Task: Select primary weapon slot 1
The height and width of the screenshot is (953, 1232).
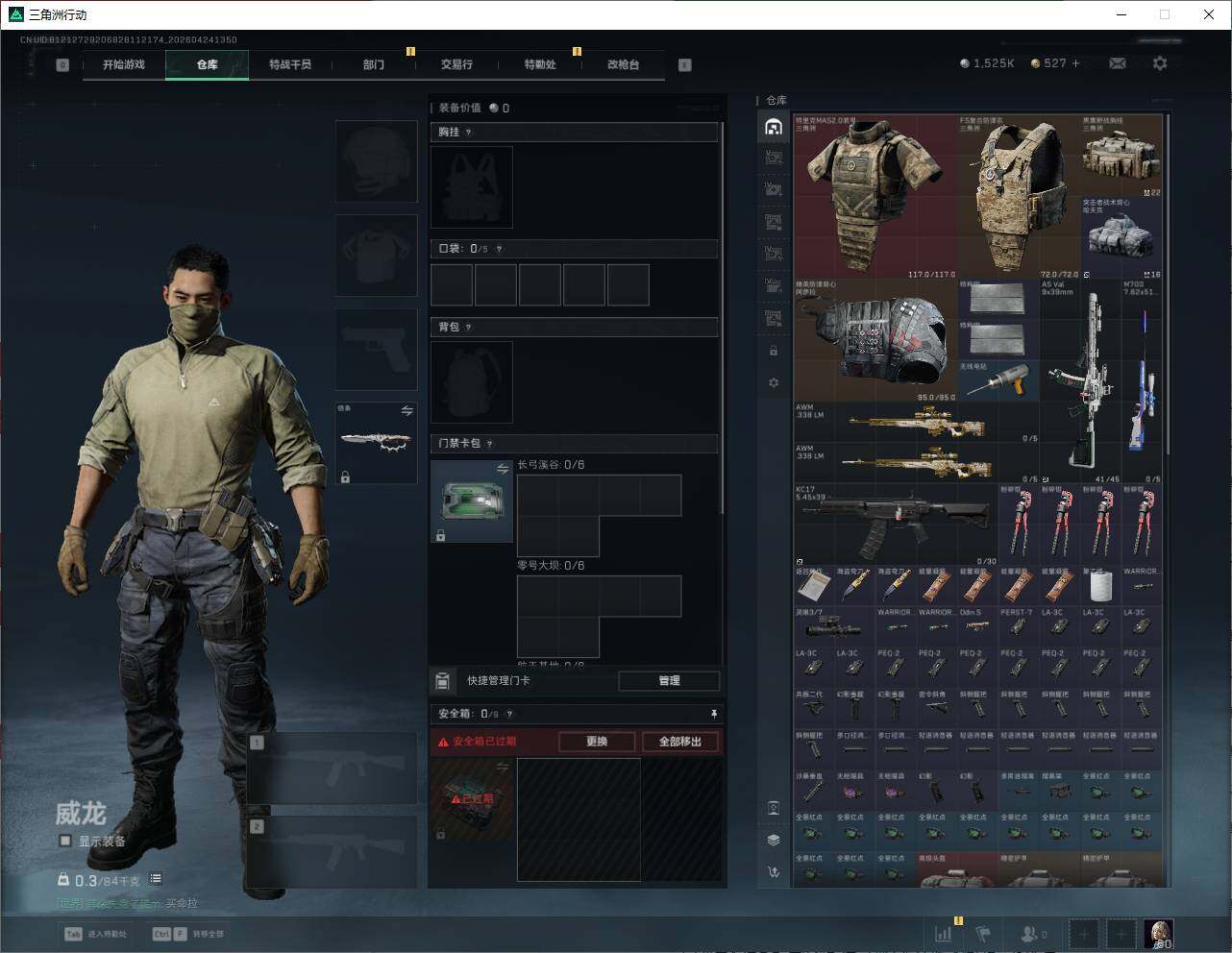Action: click(x=333, y=769)
